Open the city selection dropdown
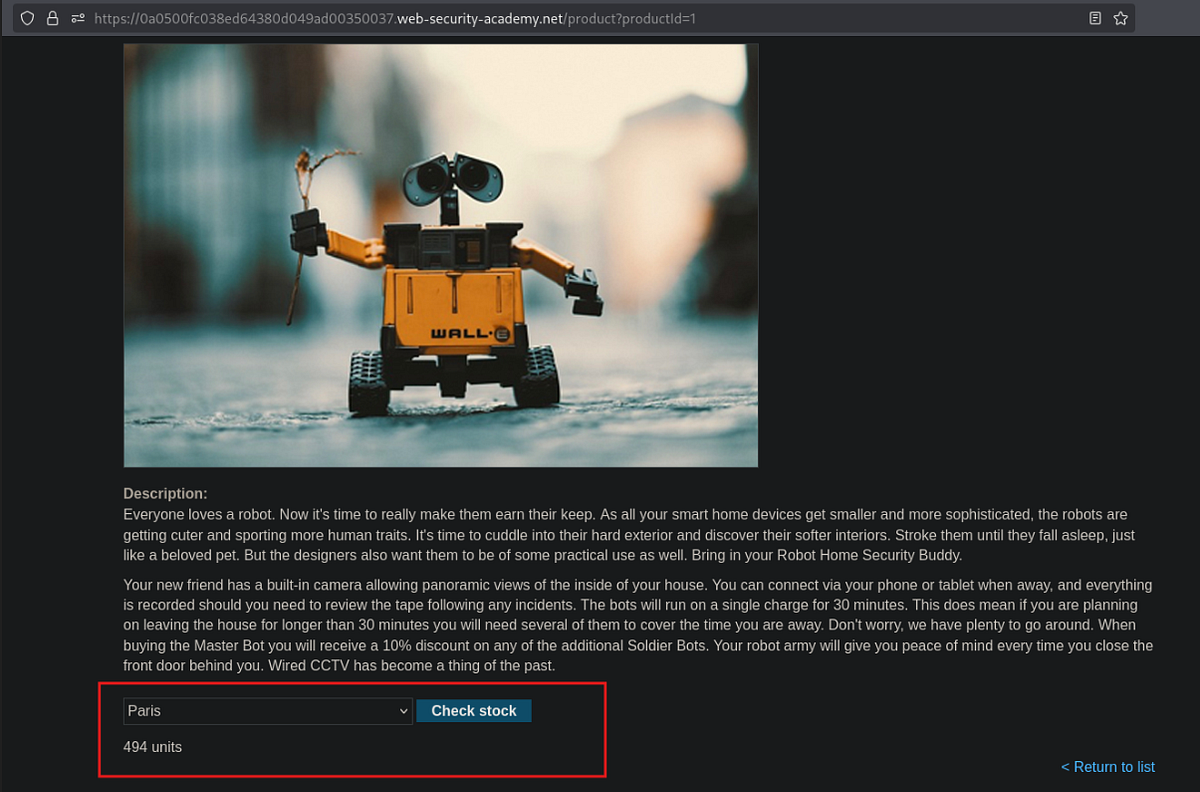Screen dimensions: 1200x792 tap(267, 710)
